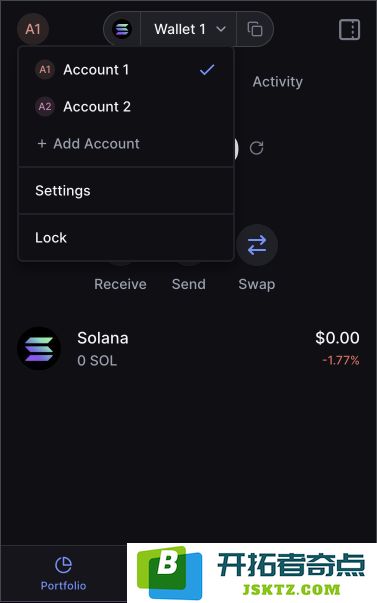Click the Swap arrows icon
Screen dimensions: 377x603
257,245
